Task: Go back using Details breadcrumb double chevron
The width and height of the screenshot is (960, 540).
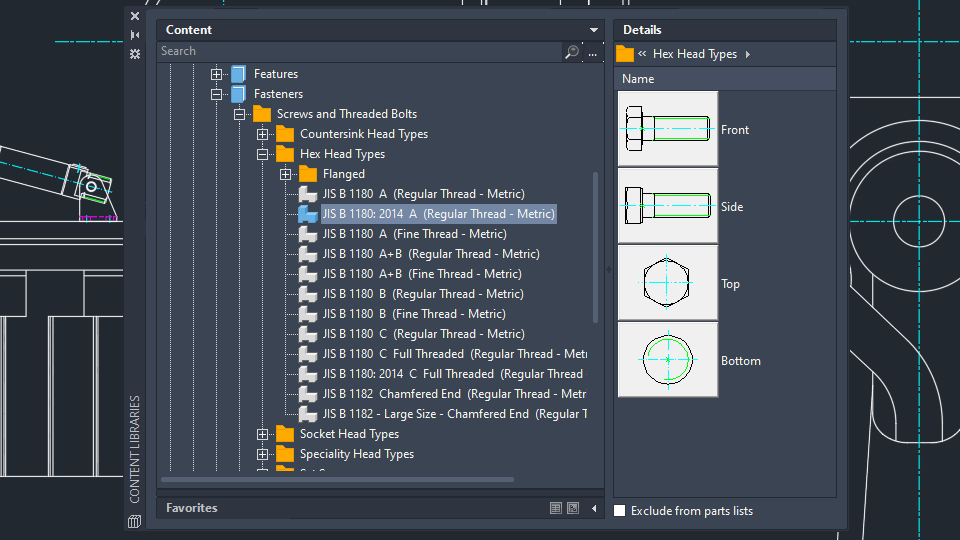Action: click(642, 54)
